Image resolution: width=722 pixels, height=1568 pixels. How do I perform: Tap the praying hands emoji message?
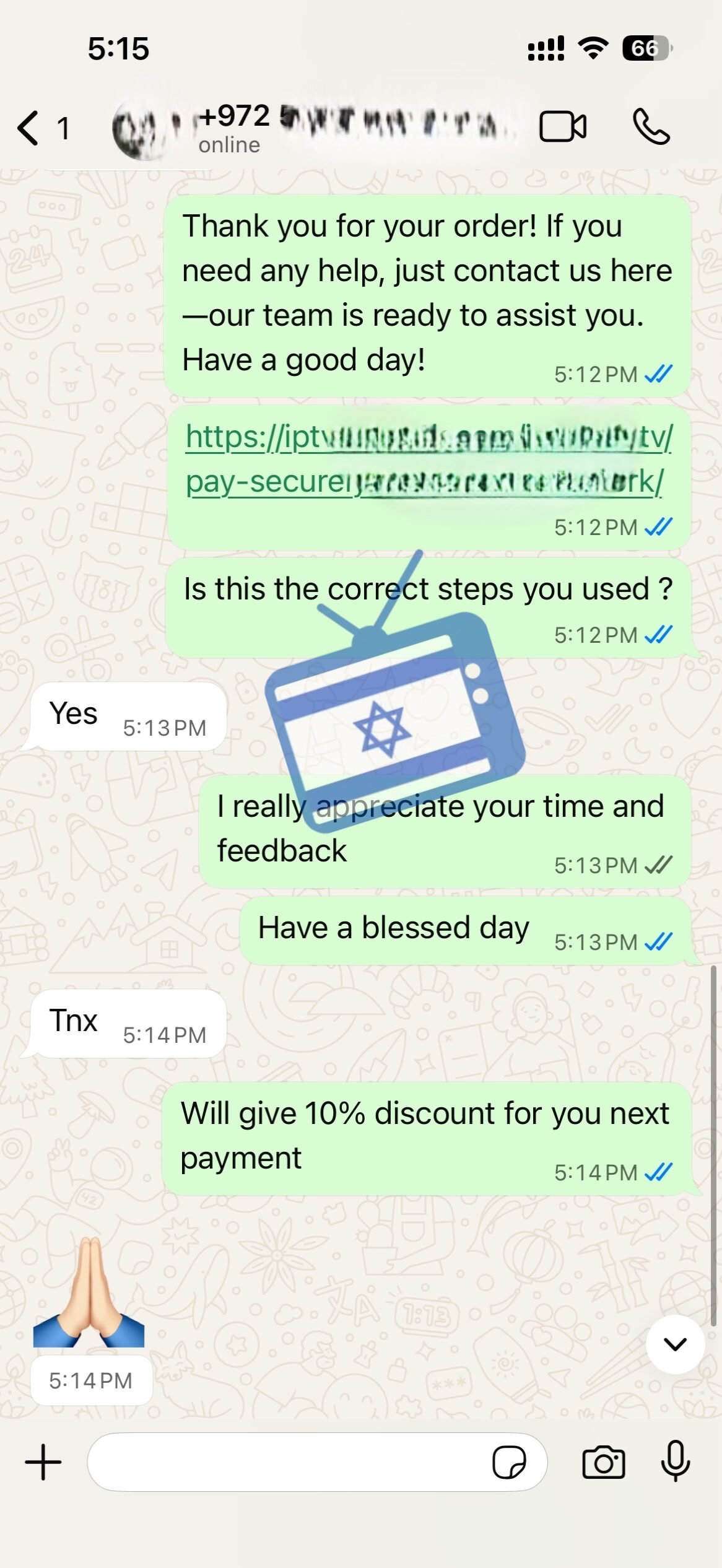point(89,1292)
